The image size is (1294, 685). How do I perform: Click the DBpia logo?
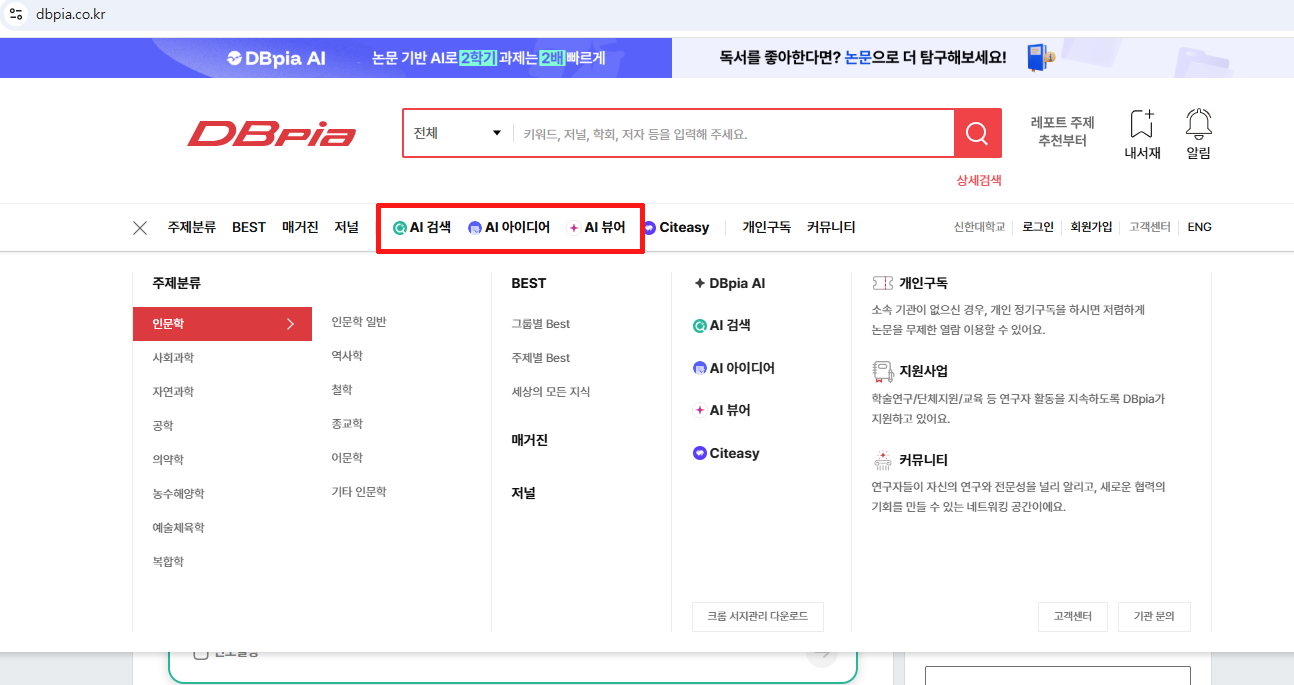click(x=272, y=134)
